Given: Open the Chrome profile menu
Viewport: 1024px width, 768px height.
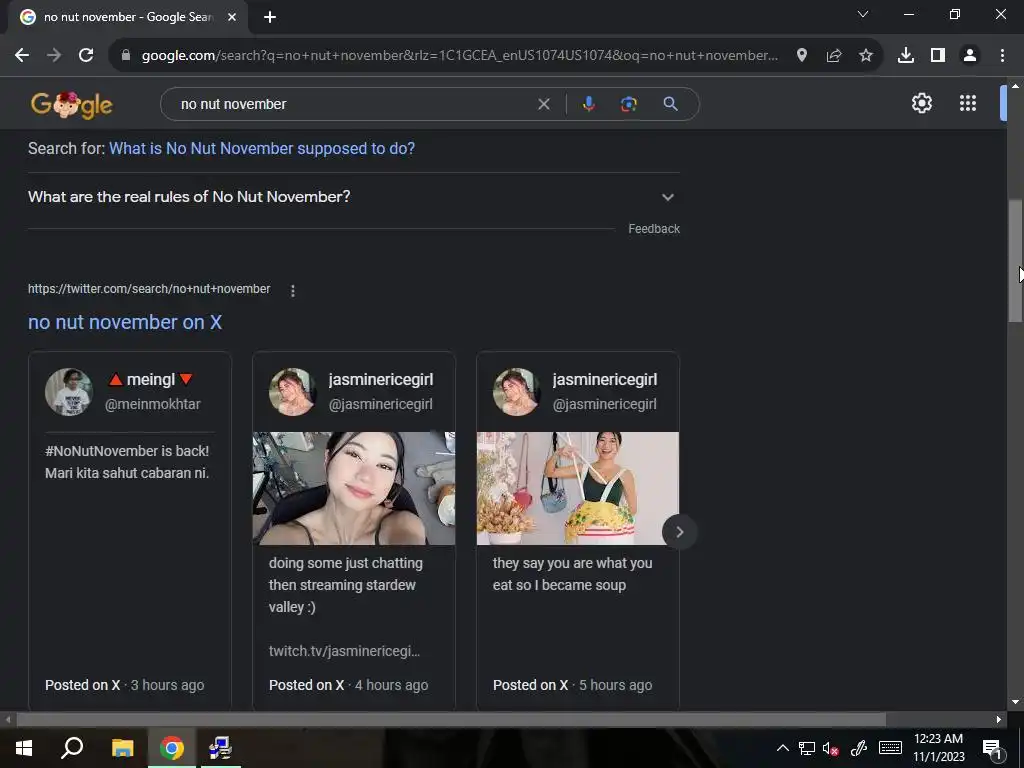Looking at the screenshot, I should (970, 56).
